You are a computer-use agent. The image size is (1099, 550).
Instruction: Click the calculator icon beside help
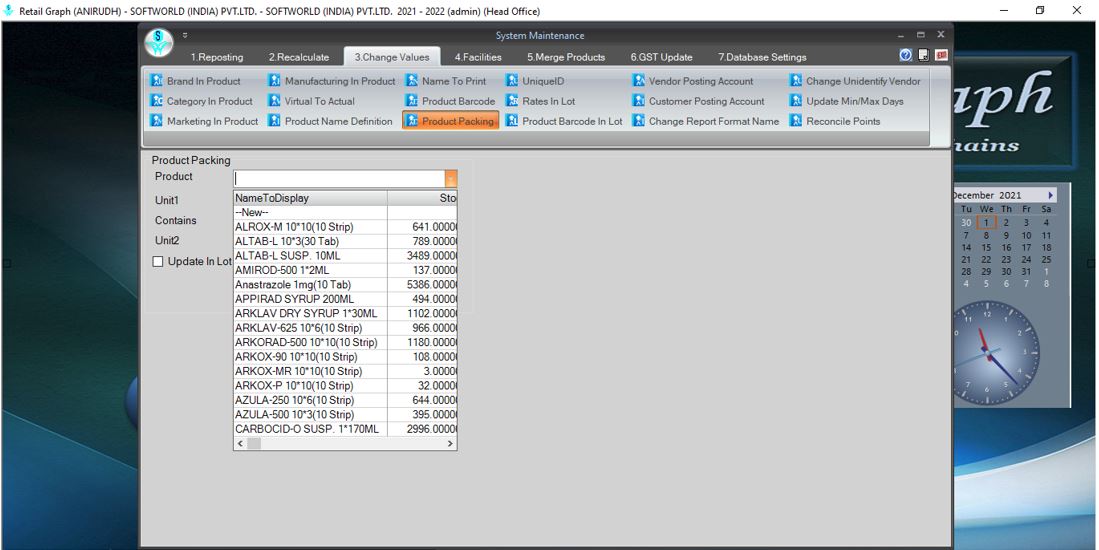click(x=924, y=55)
